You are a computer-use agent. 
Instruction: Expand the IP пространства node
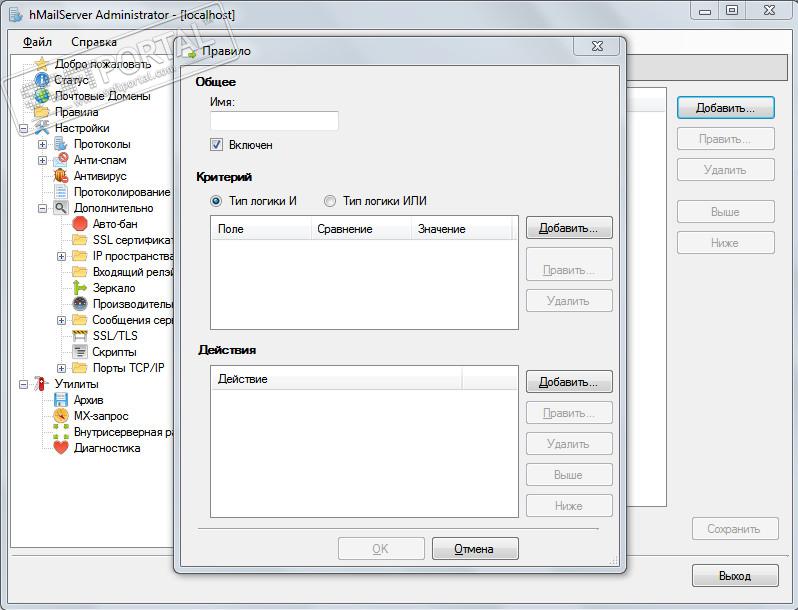click(62, 256)
